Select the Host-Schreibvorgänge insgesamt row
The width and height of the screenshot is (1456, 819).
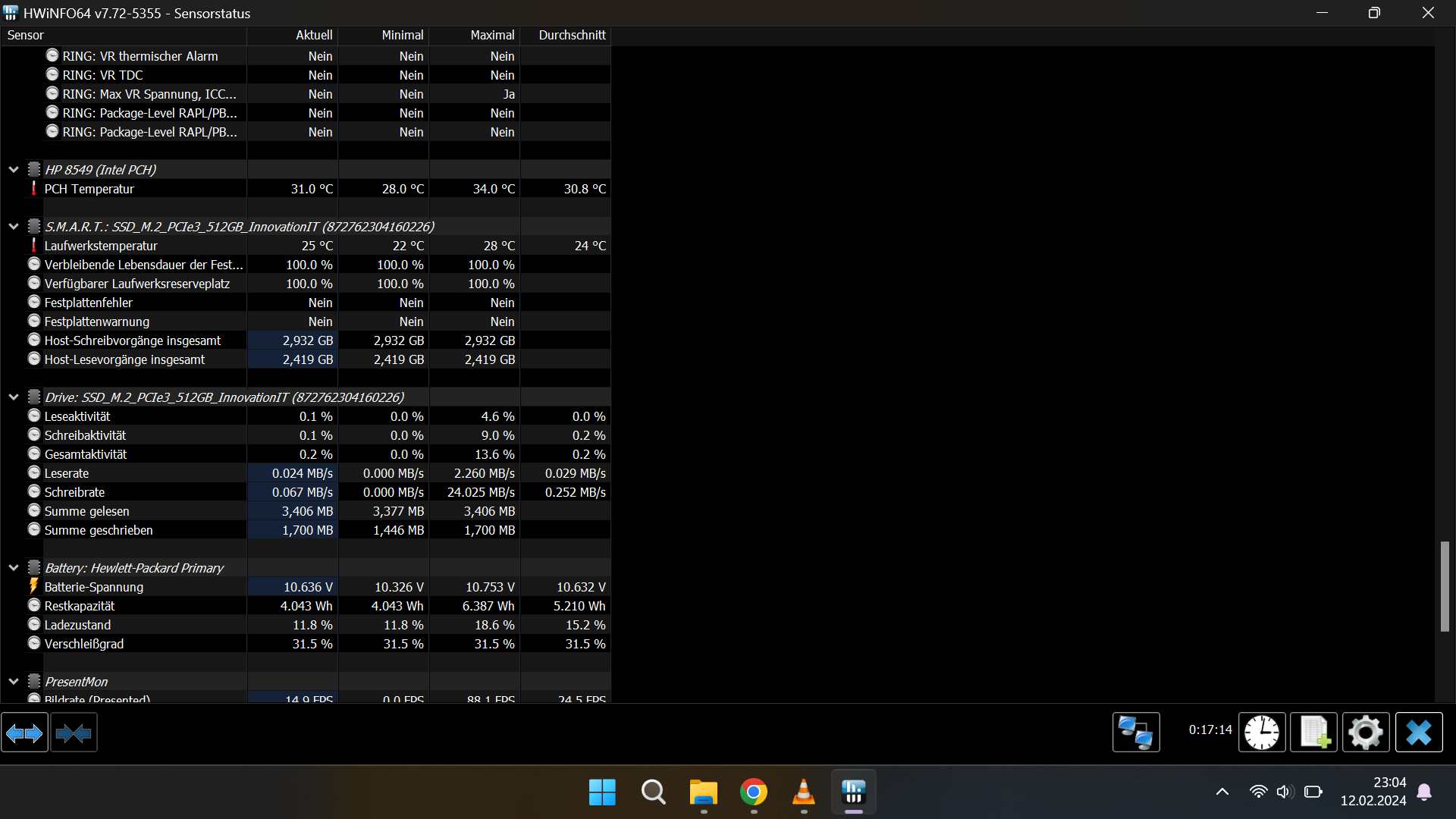[x=133, y=340]
